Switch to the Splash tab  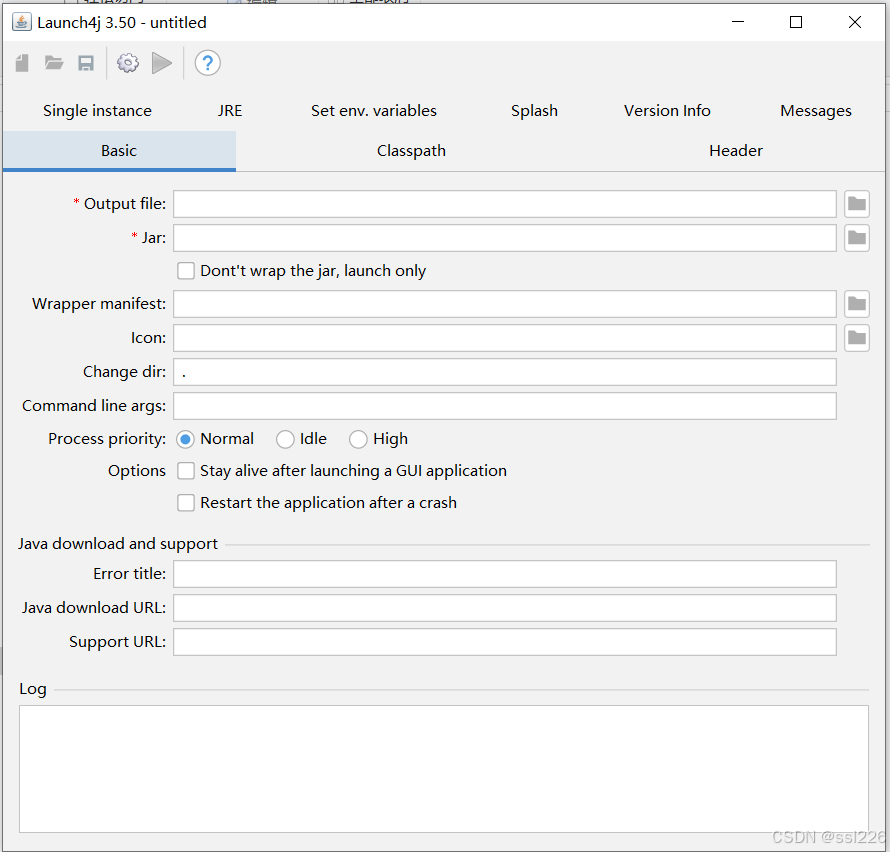coord(534,111)
